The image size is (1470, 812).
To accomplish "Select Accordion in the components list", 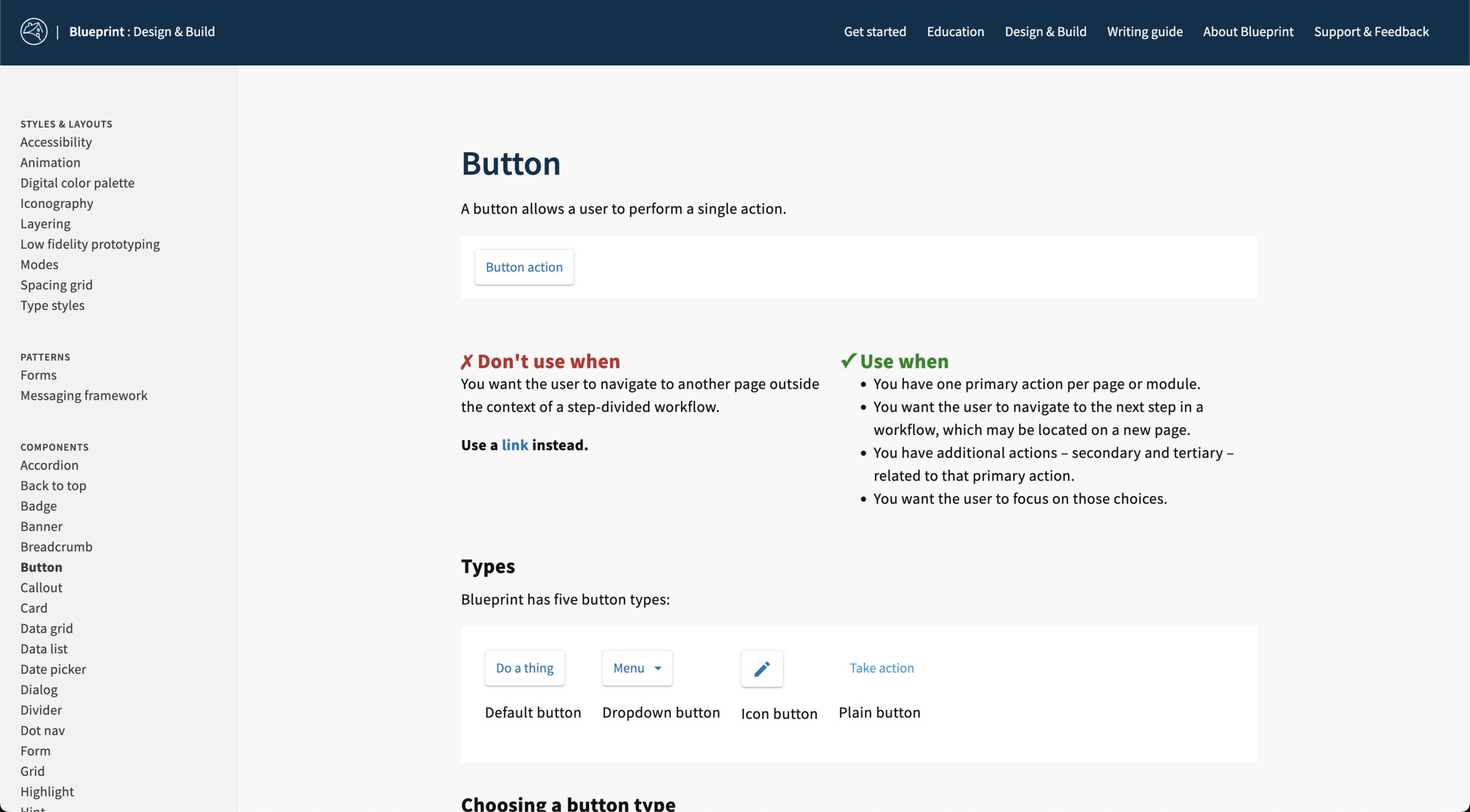I will [x=49, y=465].
